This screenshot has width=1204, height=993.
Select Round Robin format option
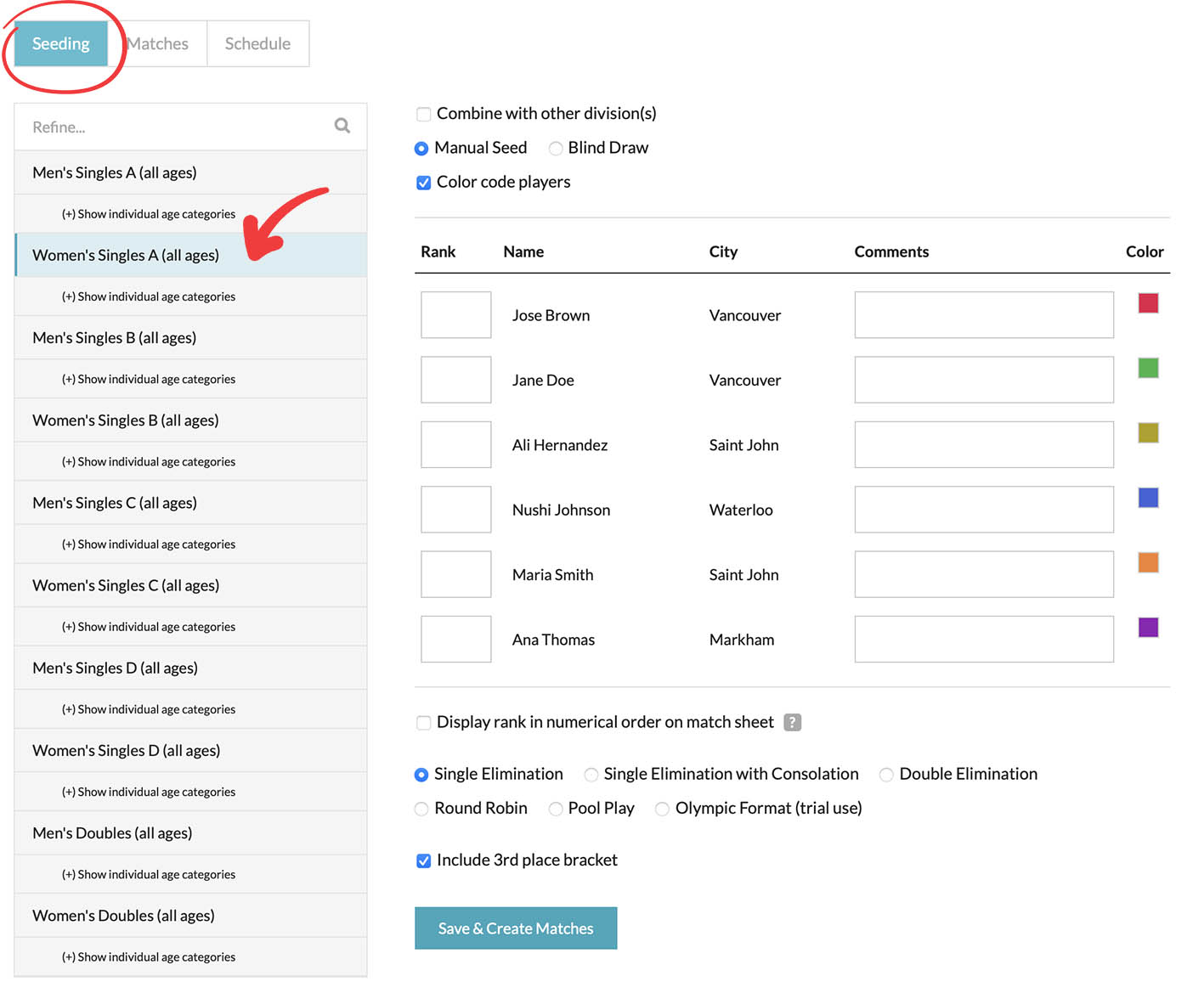[x=421, y=809]
